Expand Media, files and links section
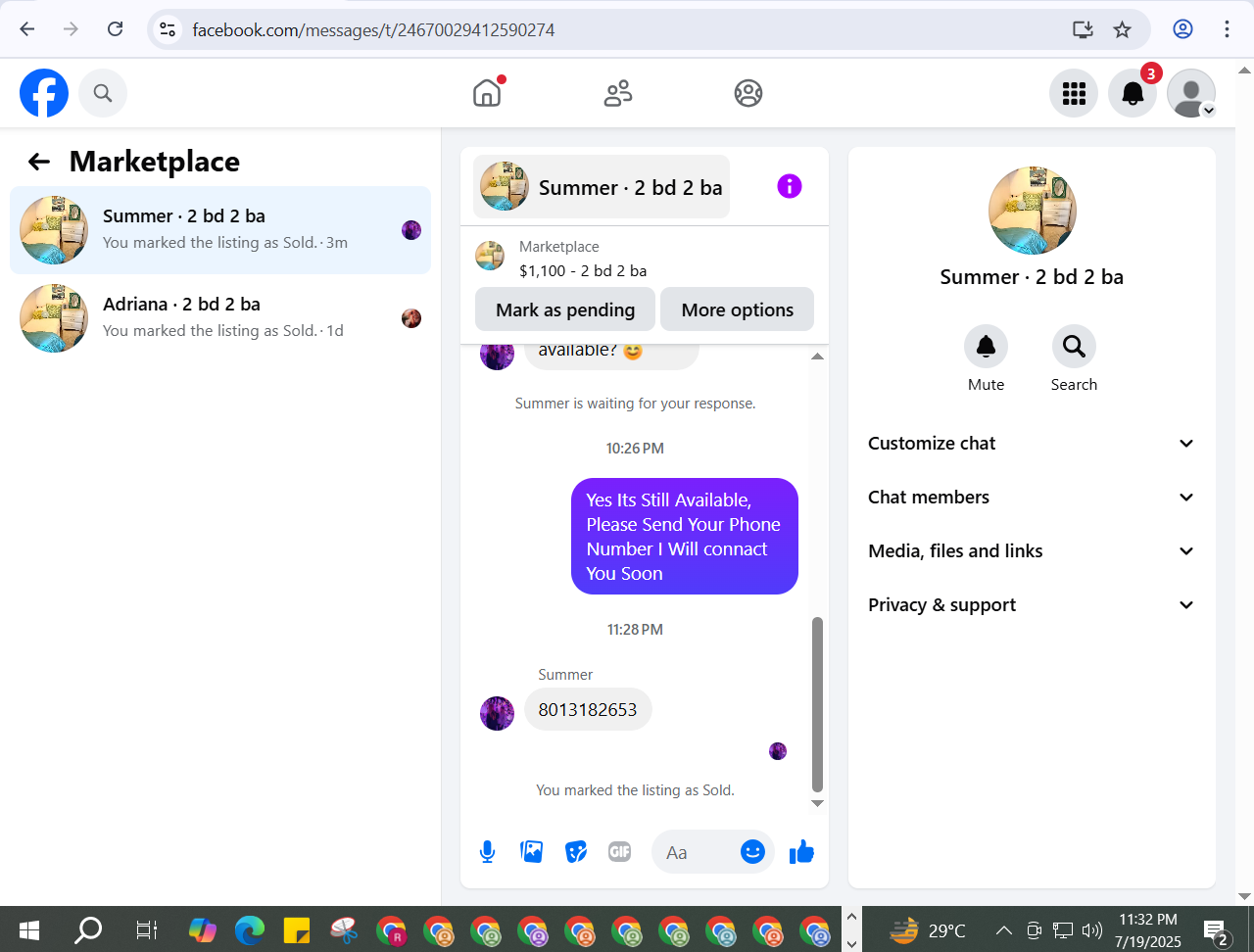This screenshot has width=1254, height=952. tap(1032, 551)
